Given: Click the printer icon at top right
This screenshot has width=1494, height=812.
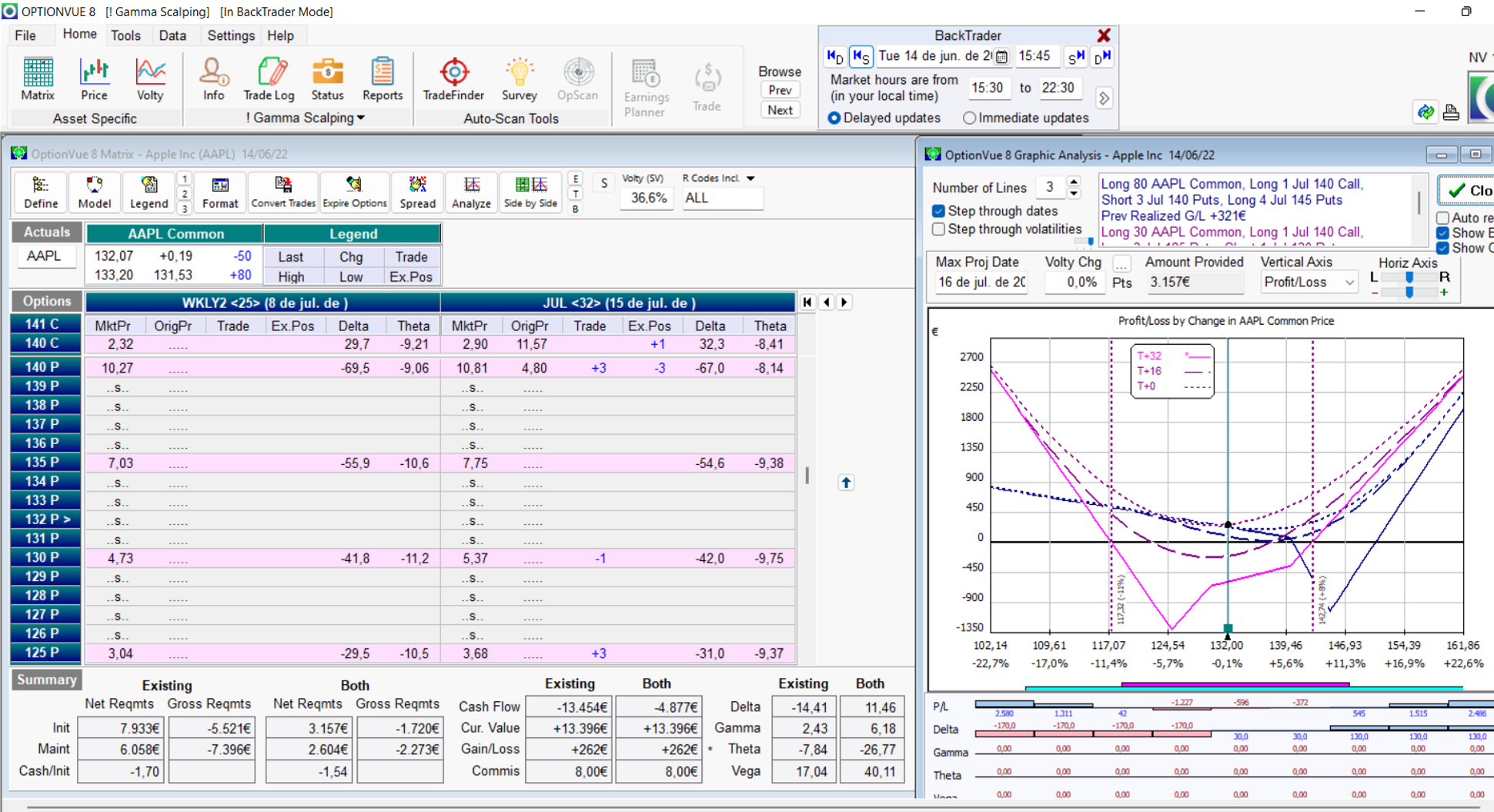Looking at the screenshot, I should pyautogui.click(x=1451, y=112).
